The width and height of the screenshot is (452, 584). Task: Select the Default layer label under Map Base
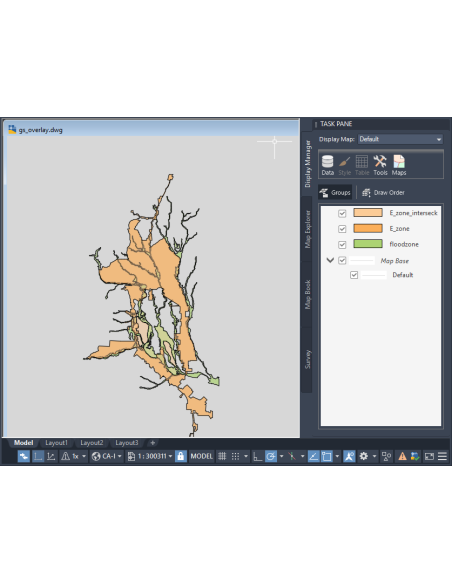pos(402,275)
